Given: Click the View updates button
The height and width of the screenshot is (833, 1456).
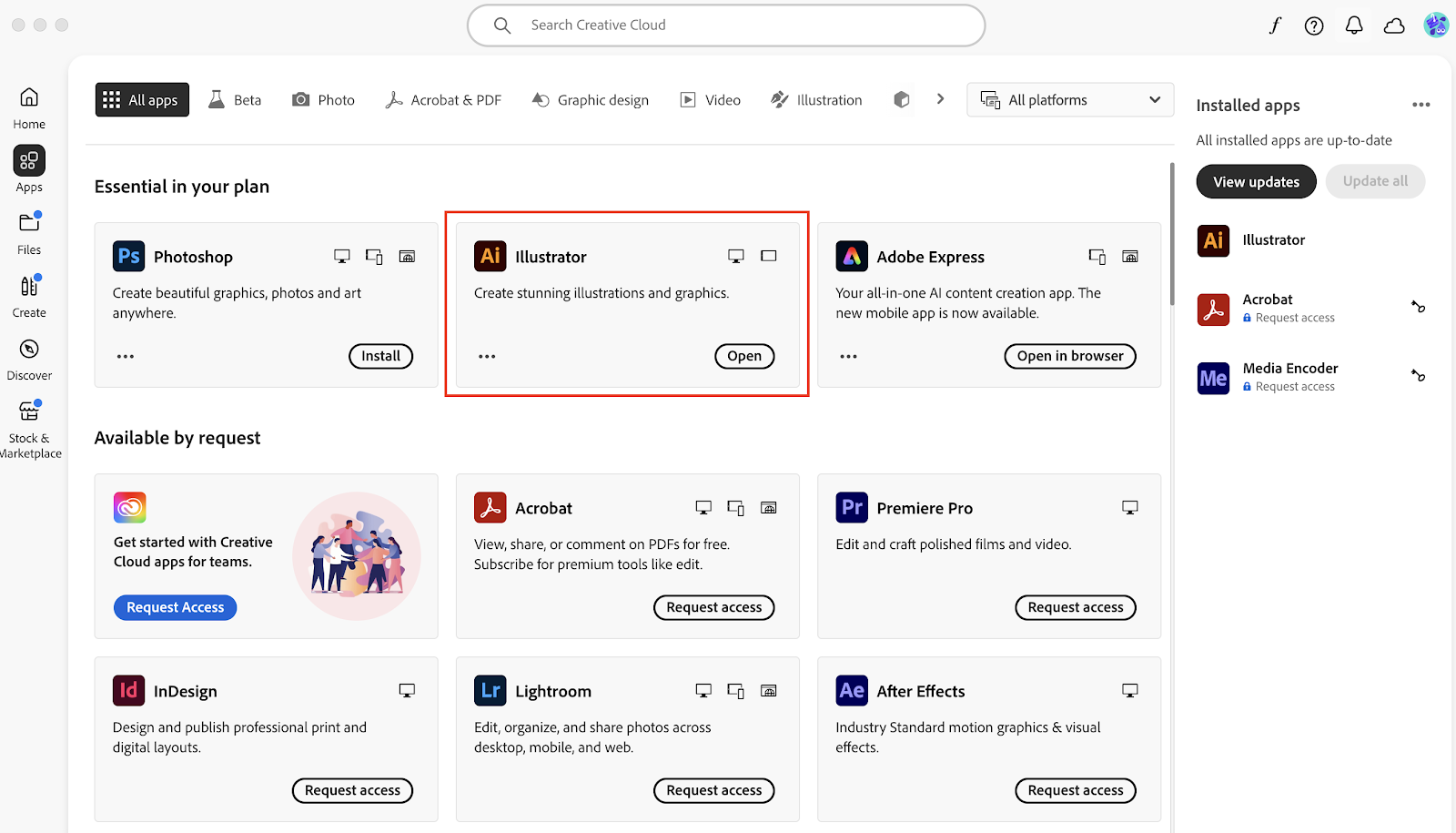Looking at the screenshot, I should (1256, 181).
